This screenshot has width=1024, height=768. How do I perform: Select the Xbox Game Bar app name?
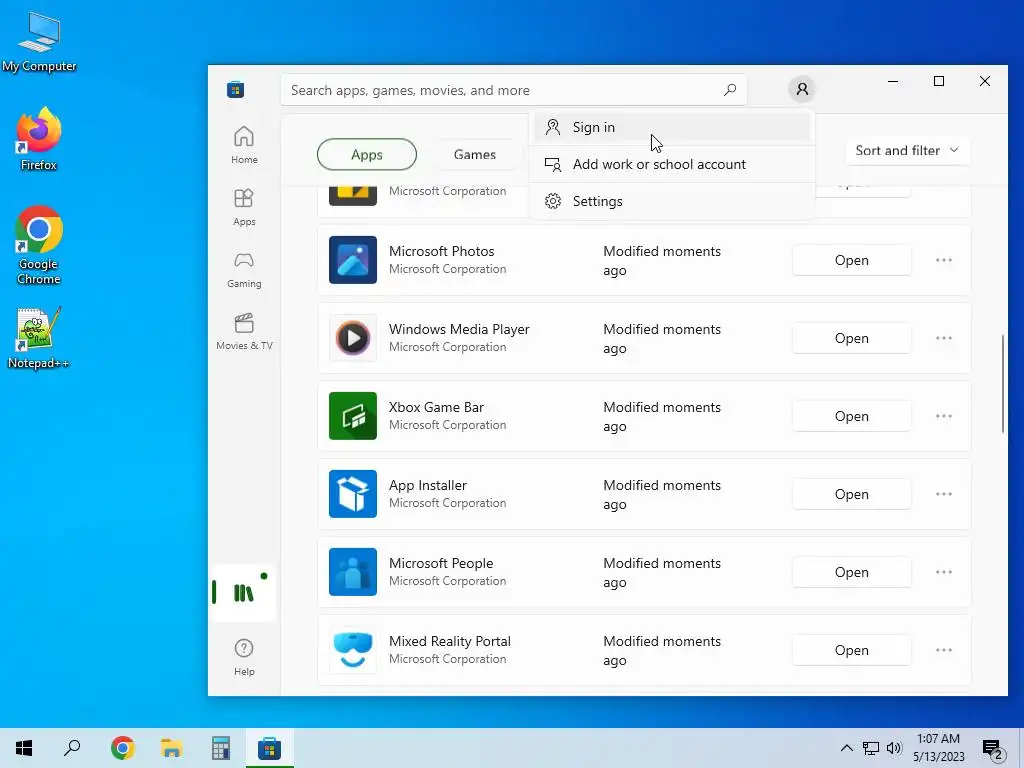(x=436, y=407)
